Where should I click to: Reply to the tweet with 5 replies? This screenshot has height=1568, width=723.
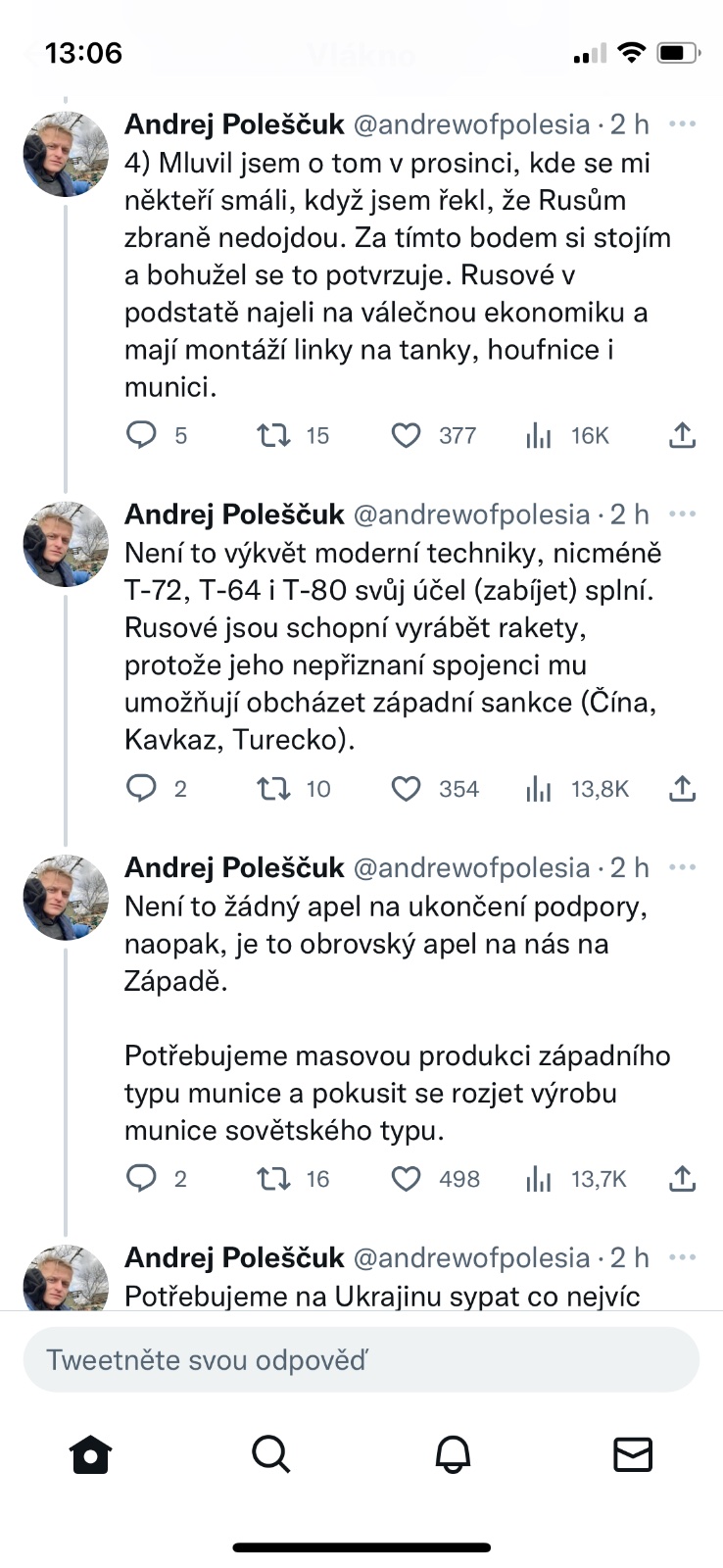(142, 434)
